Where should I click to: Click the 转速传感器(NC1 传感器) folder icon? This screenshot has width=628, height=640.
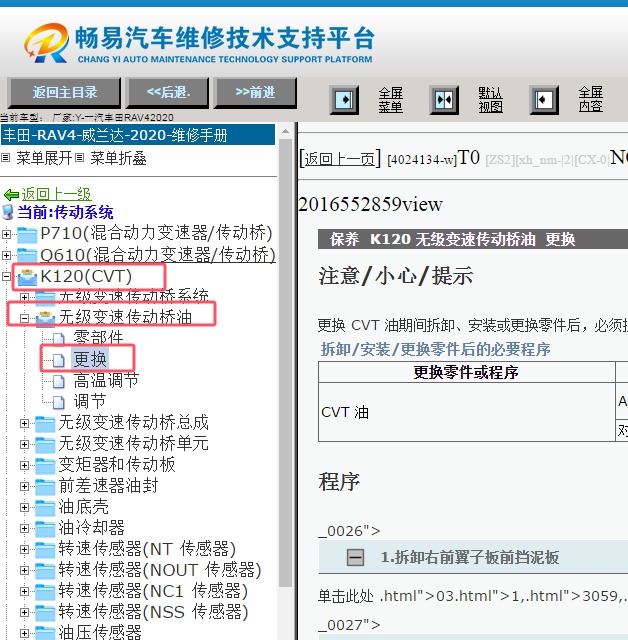point(45,591)
